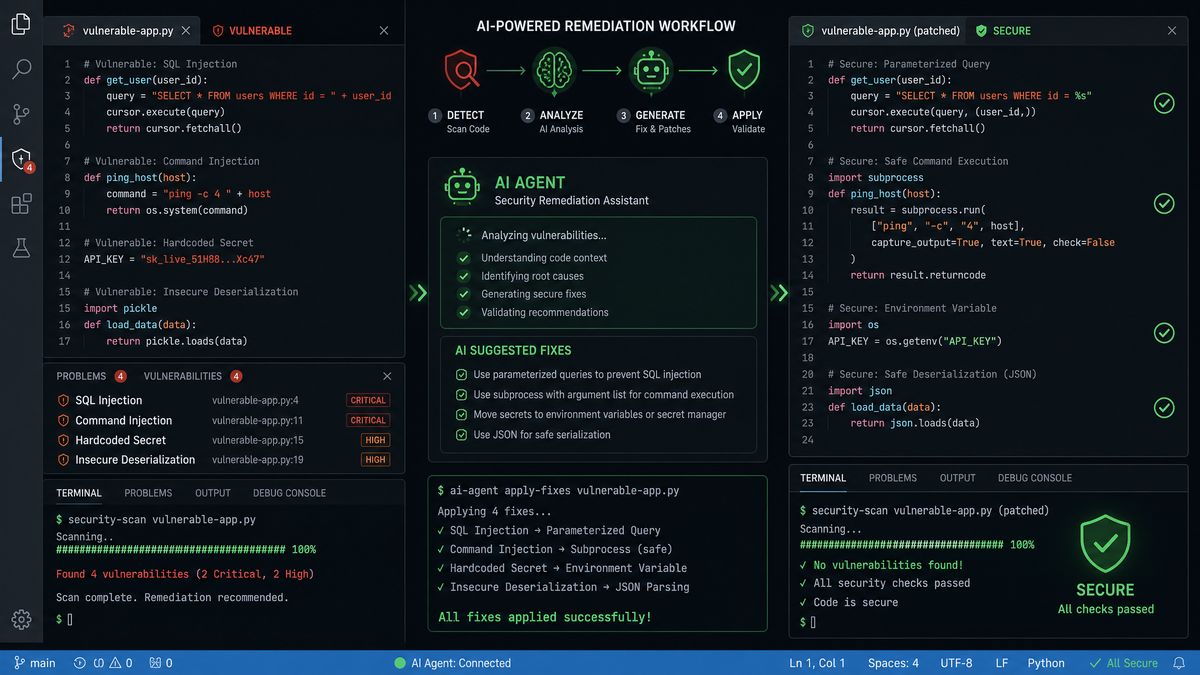Change Spaces: 4 indentation setting
This screenshot has width=1200, height=675.
pyautogui.click(x=893, y=663)
